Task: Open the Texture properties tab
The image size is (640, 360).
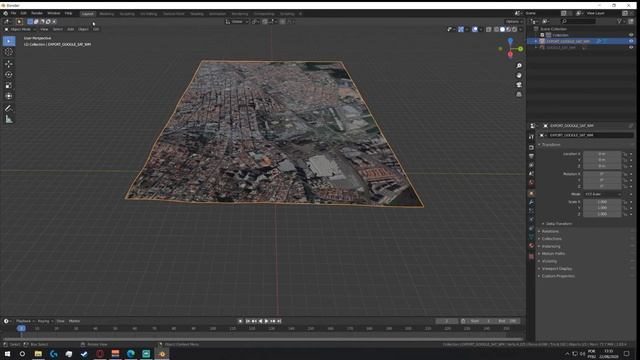Action: pos(531,257)
